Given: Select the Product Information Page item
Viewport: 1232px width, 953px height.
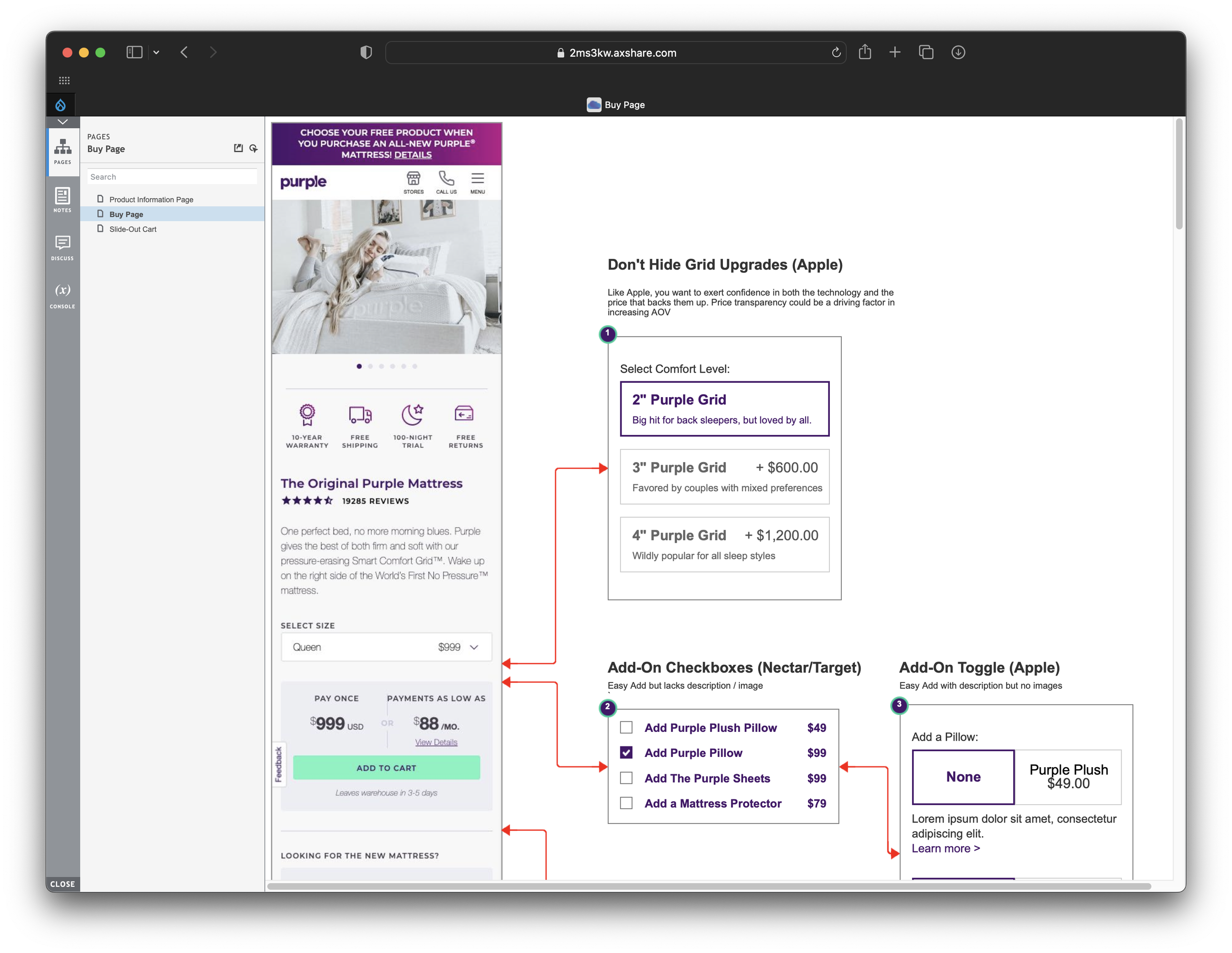Looking at the screenshot, I should point(151,200).
